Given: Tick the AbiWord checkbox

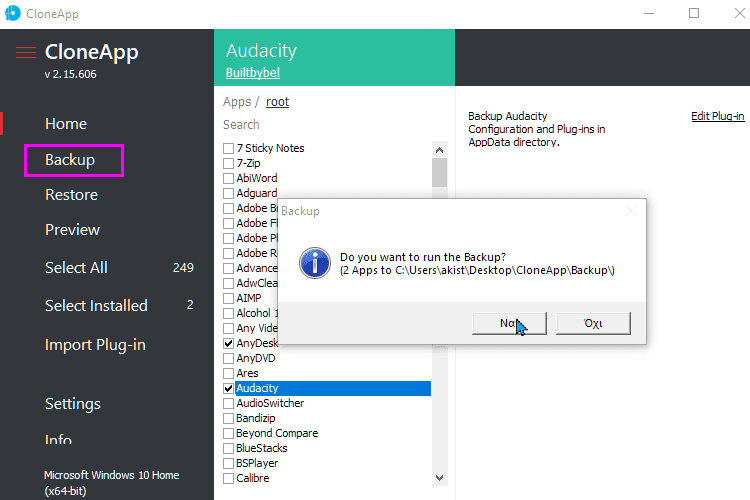Looking at the screenshot, I should 229,178.
